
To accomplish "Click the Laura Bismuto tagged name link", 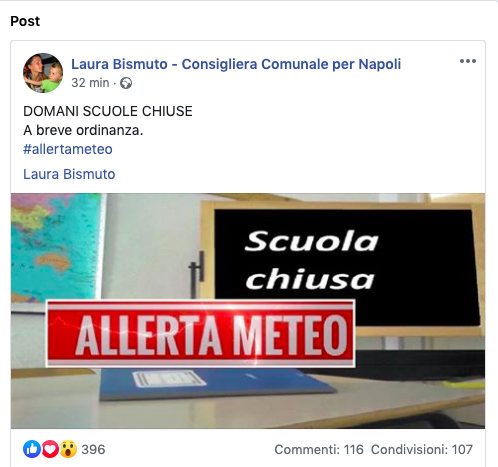I will click(x=69, y=174).
